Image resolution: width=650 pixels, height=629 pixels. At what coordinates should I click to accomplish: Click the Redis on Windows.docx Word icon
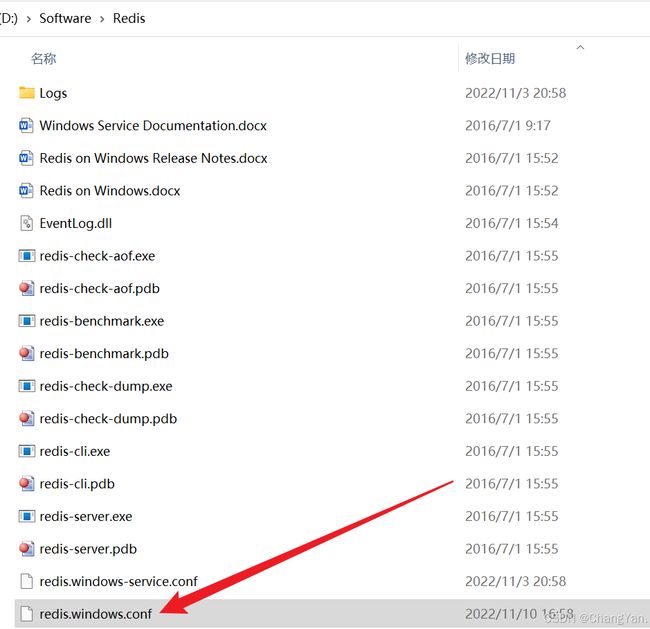[x=27, y=191]
